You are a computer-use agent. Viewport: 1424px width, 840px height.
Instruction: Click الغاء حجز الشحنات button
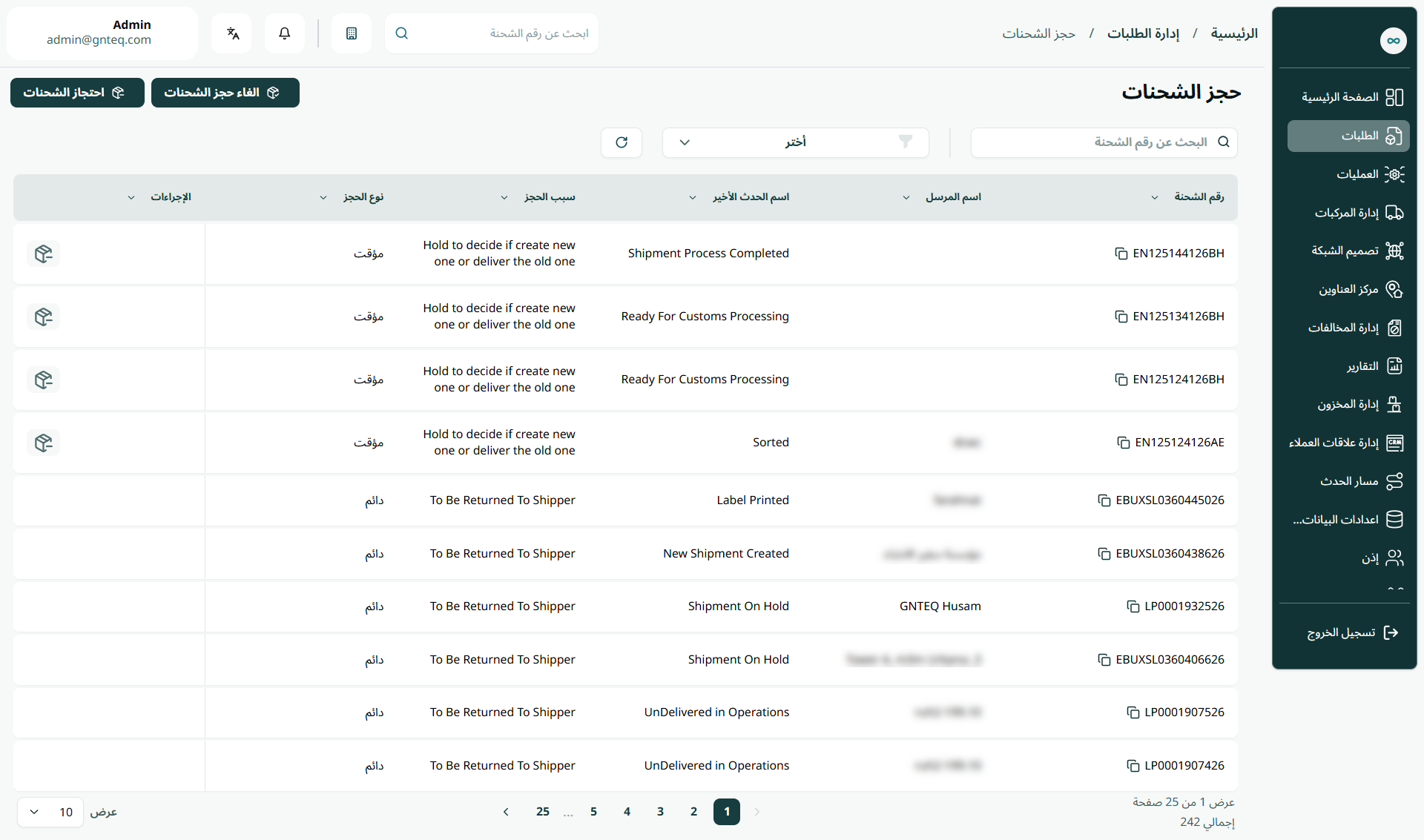[225, 93]
